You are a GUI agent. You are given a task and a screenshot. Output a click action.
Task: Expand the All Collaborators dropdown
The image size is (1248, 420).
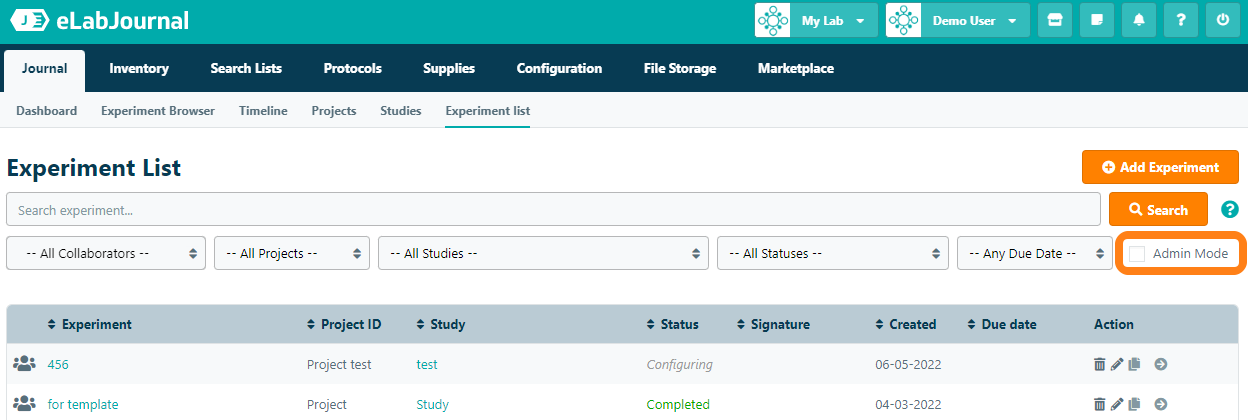(x=106, y=254)
